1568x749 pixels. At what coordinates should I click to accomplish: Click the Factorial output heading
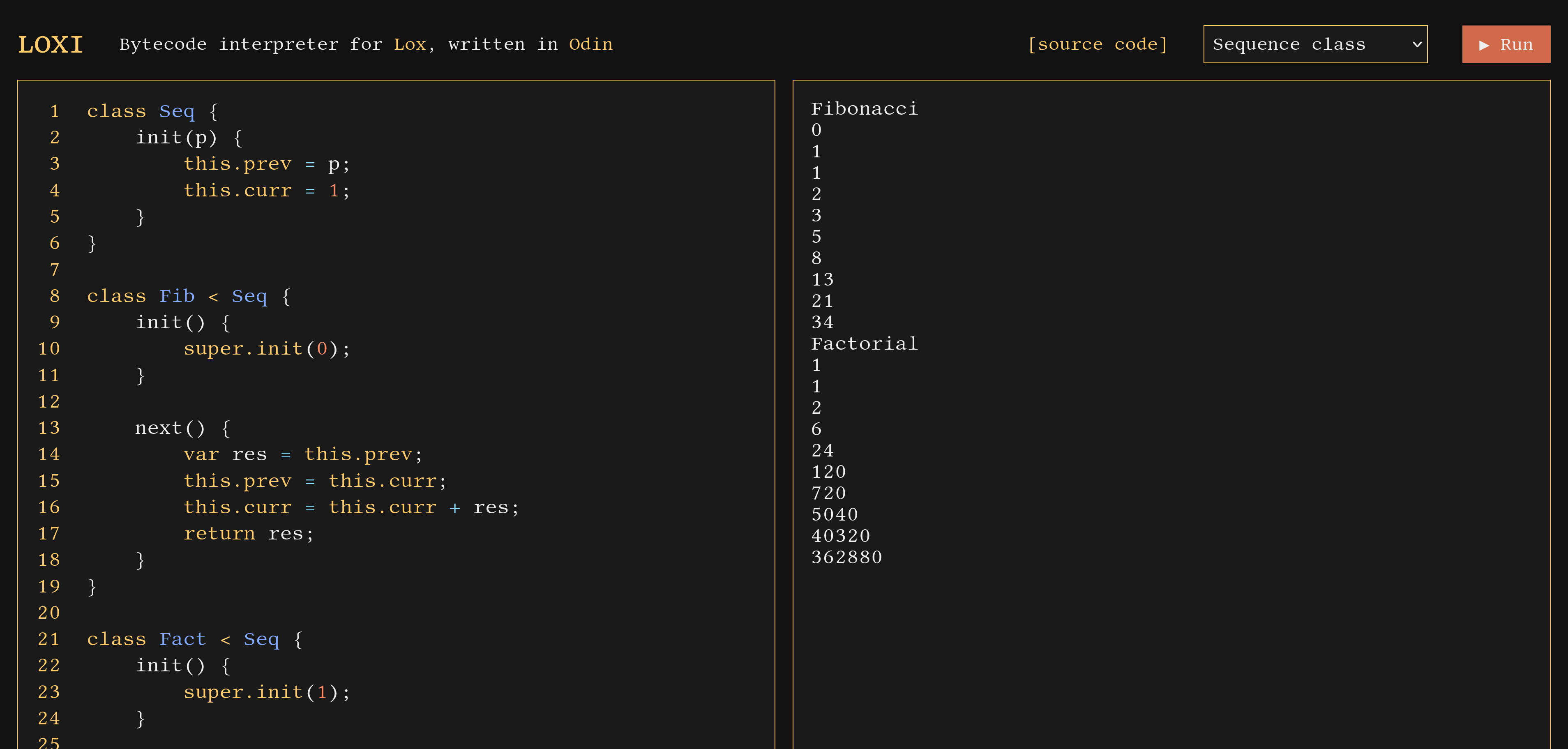tap(864, 344)
